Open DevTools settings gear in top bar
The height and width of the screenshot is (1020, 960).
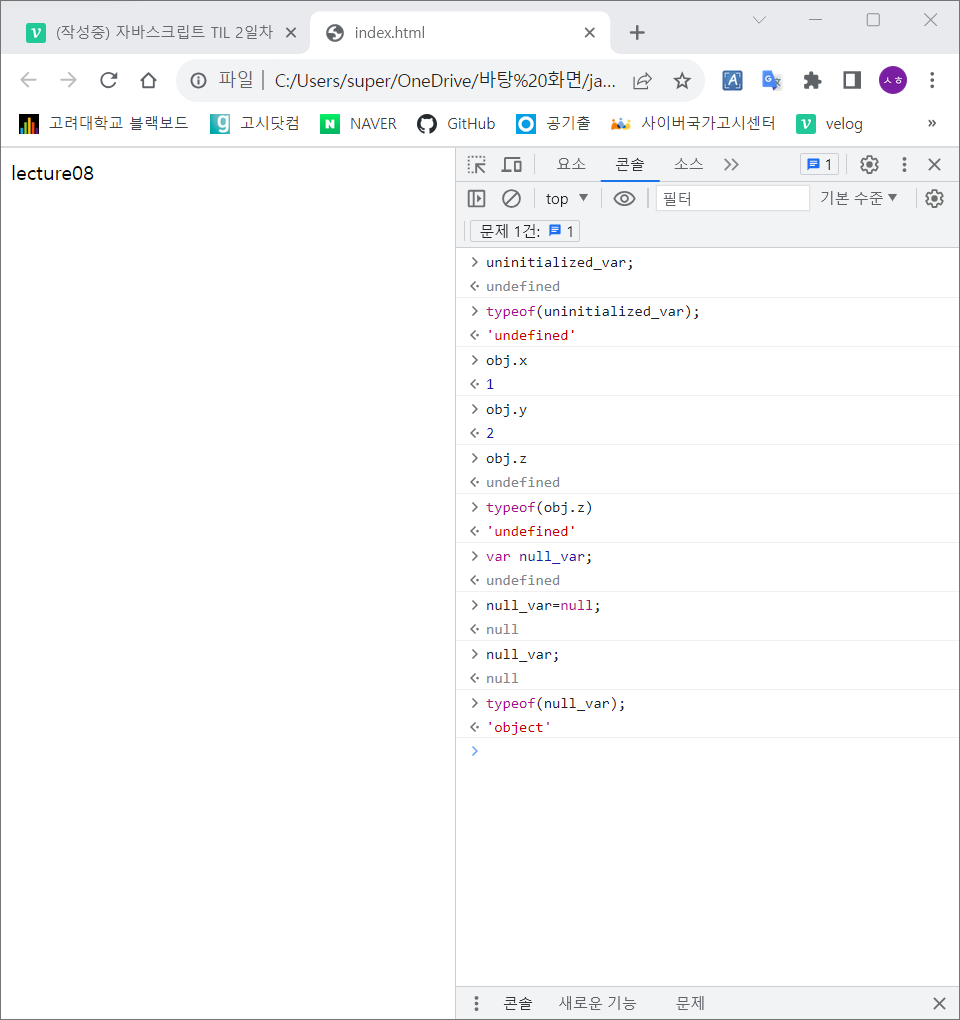point(869,165)
